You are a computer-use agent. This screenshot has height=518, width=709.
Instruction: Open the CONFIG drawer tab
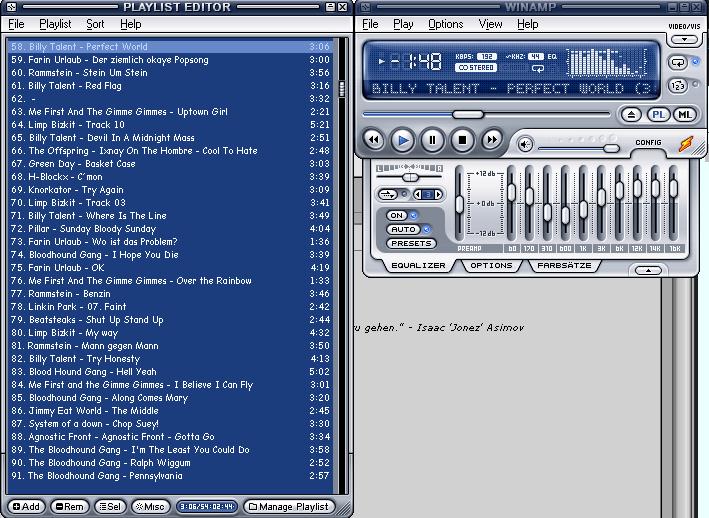tap(648, 143)
